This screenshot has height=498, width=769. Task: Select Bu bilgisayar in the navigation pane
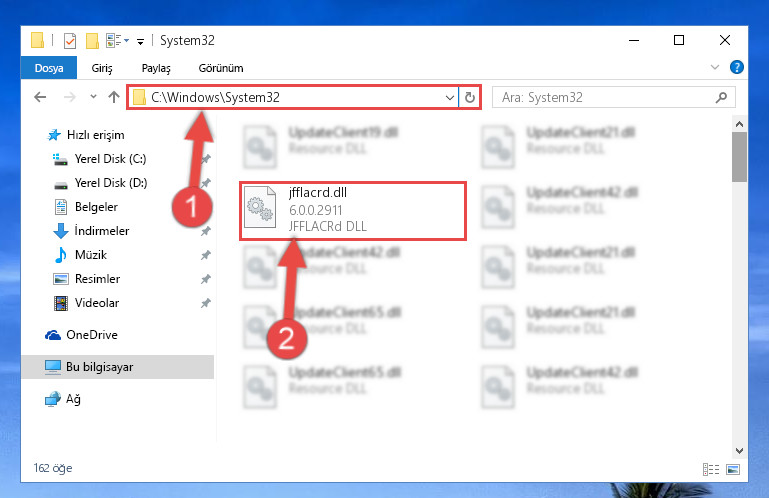118,367
